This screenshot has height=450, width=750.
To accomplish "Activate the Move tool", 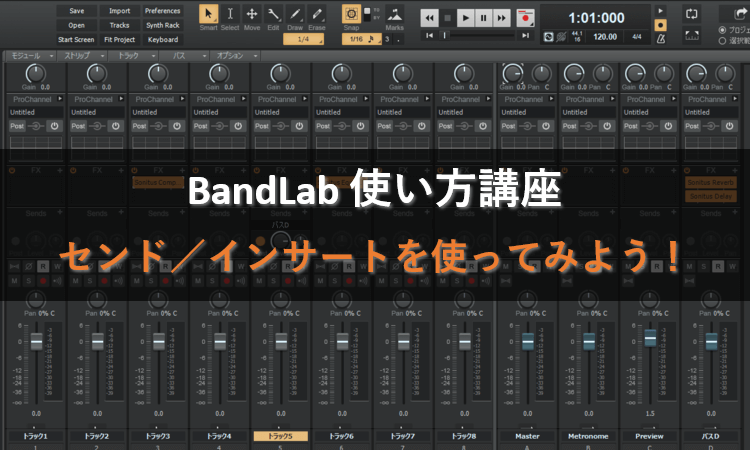I will coord(252,14).
